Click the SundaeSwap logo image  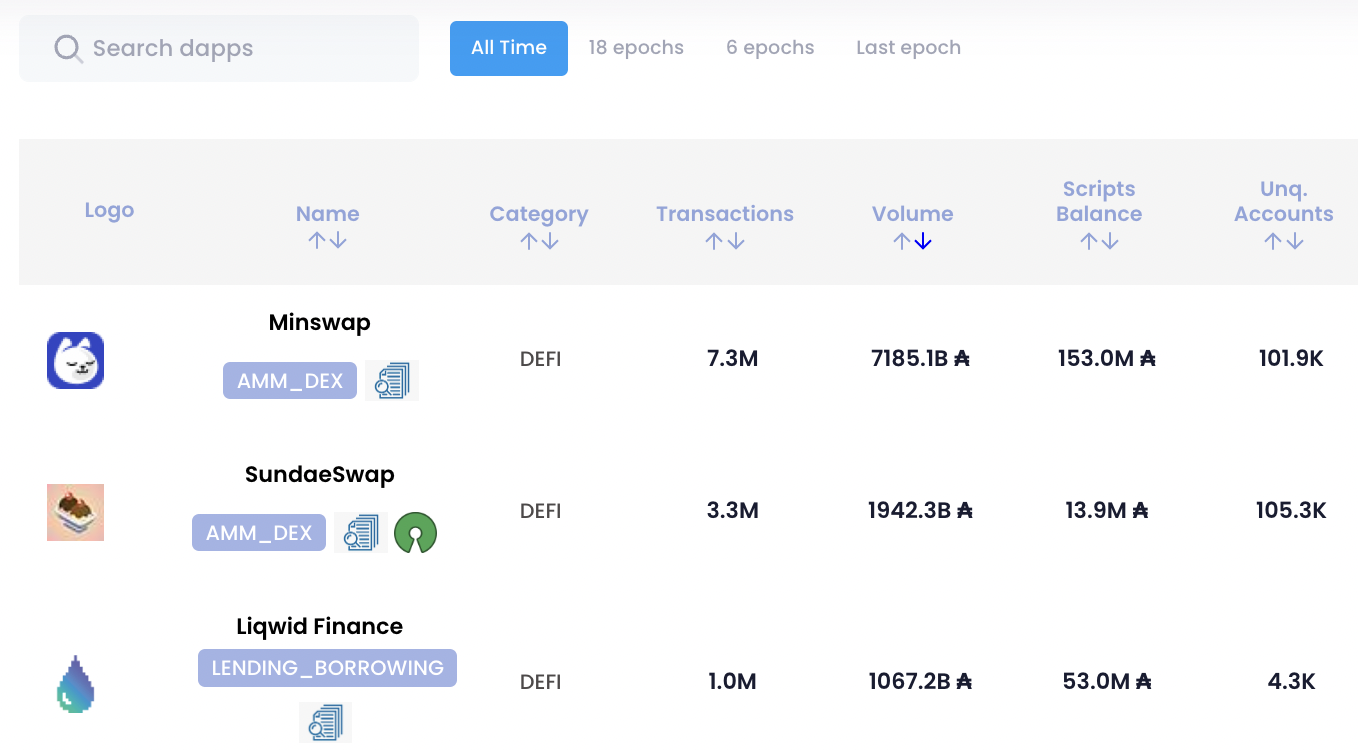[75, 512]
